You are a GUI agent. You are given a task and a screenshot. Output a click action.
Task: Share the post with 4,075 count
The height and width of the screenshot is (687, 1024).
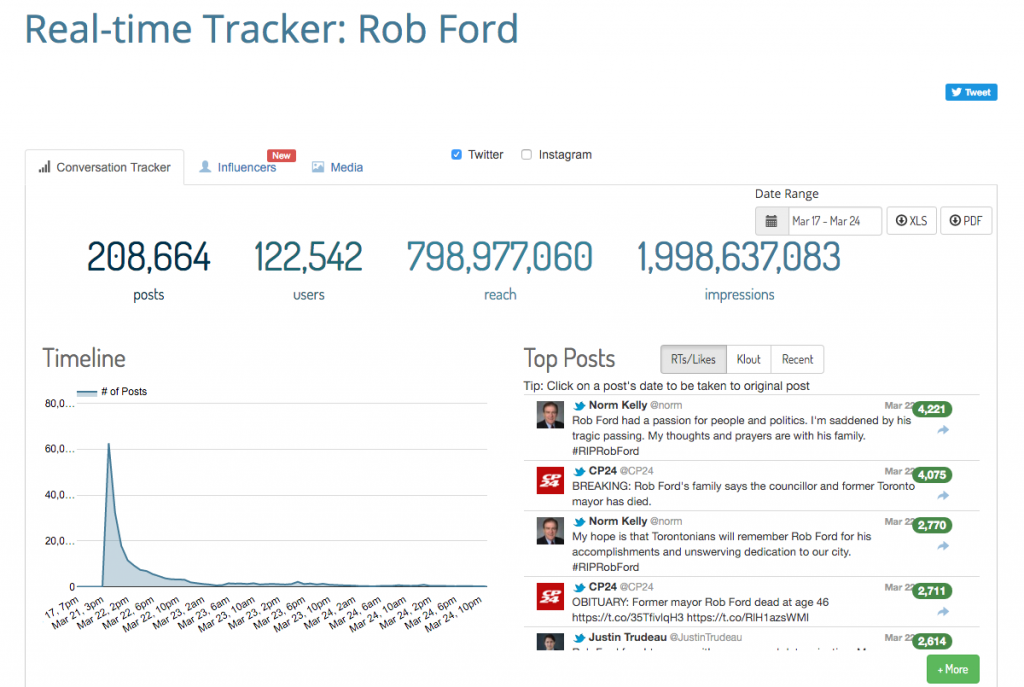[943, 496]
